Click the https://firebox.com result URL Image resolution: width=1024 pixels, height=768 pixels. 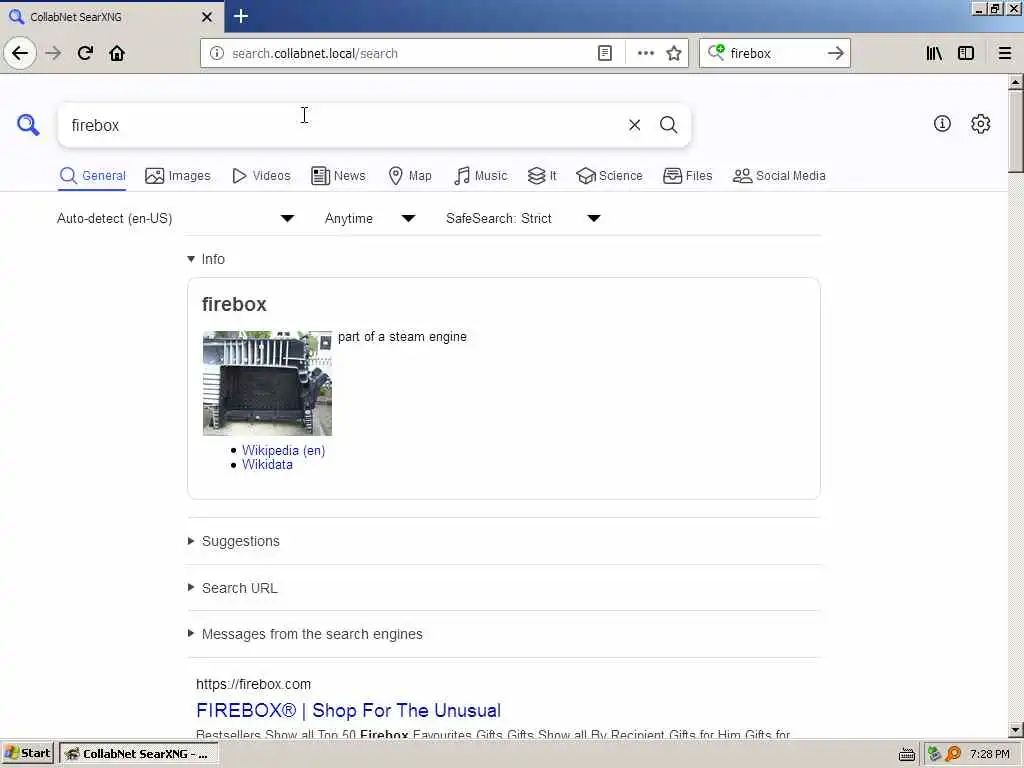pyautogui.click(x=253, y=684)
